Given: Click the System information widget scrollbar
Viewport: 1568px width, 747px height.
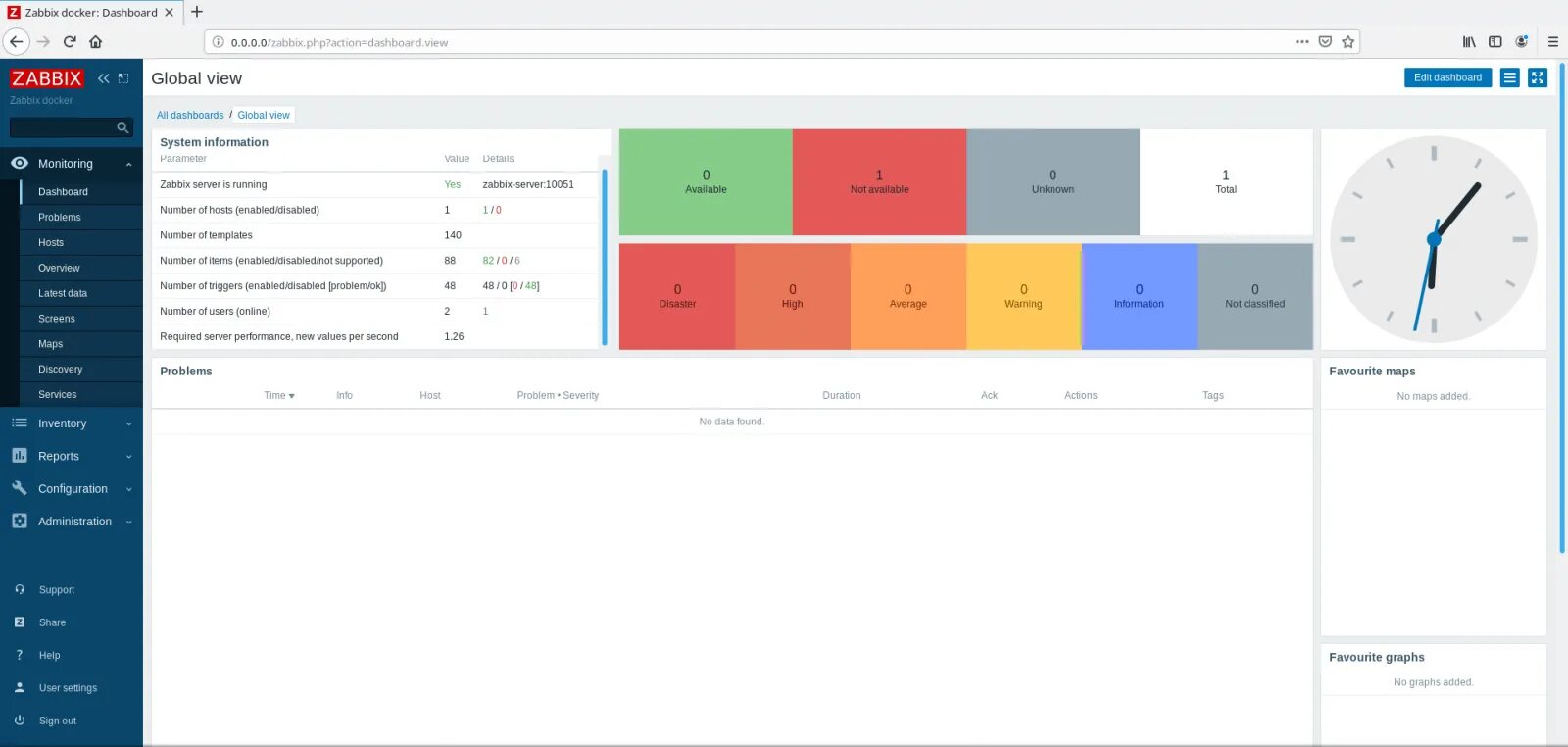Looking at the screenshot, I should tap(604, 257).
